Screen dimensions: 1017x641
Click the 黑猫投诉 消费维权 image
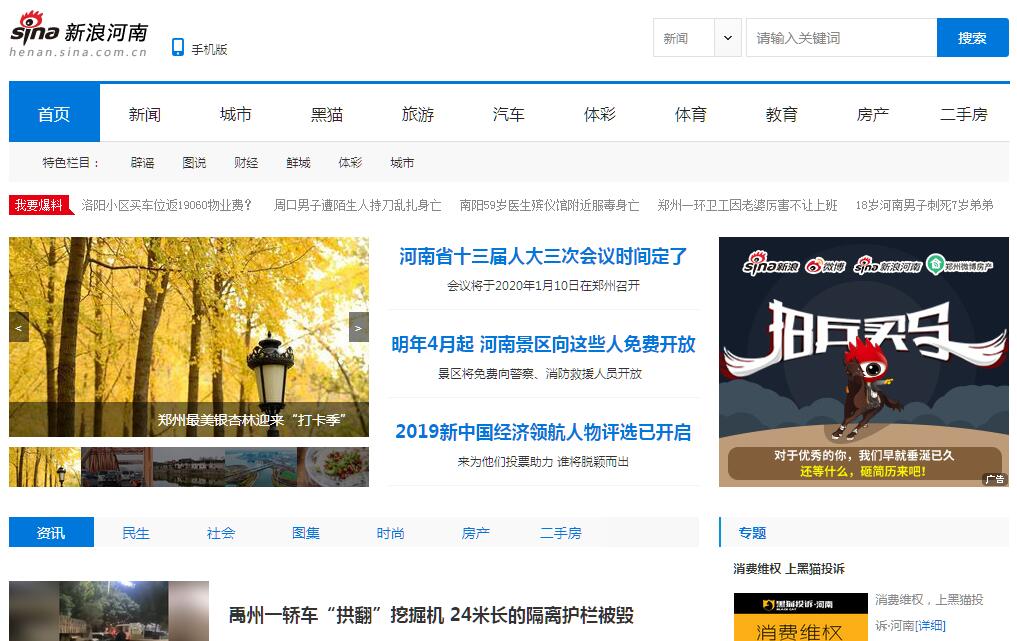(x=800, y=618)
